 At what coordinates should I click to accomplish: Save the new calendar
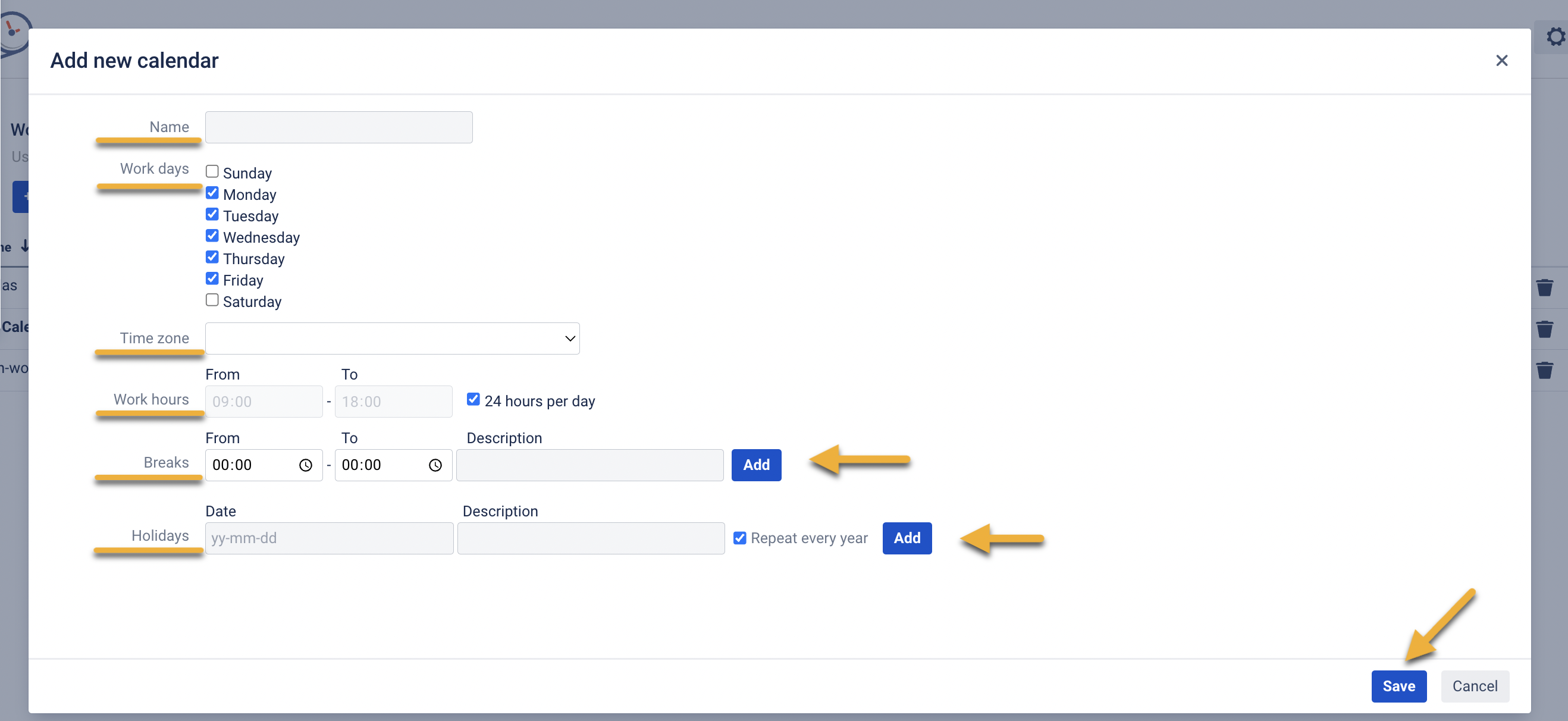coord(1398,686)
